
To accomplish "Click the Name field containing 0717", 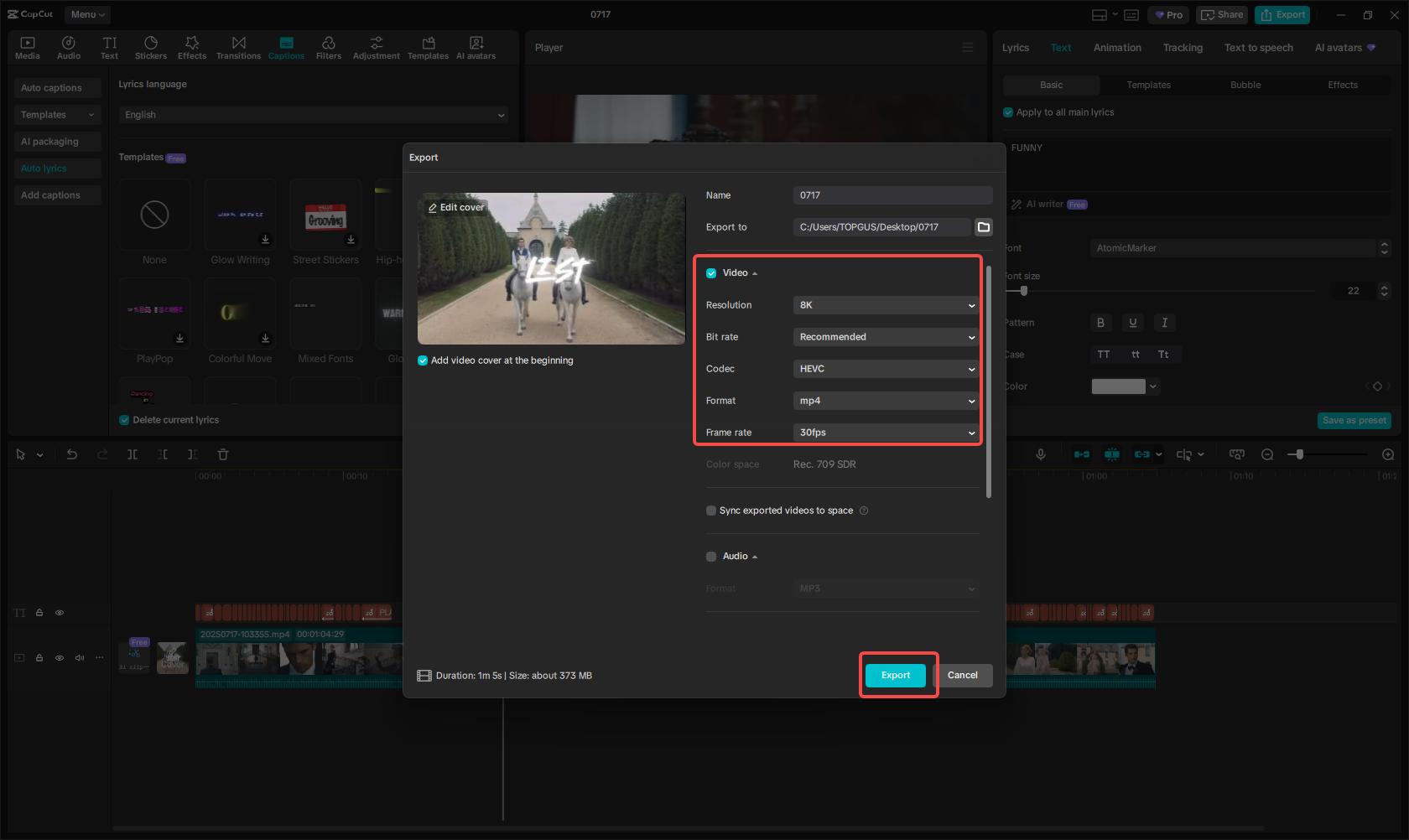I will (892, 195).
